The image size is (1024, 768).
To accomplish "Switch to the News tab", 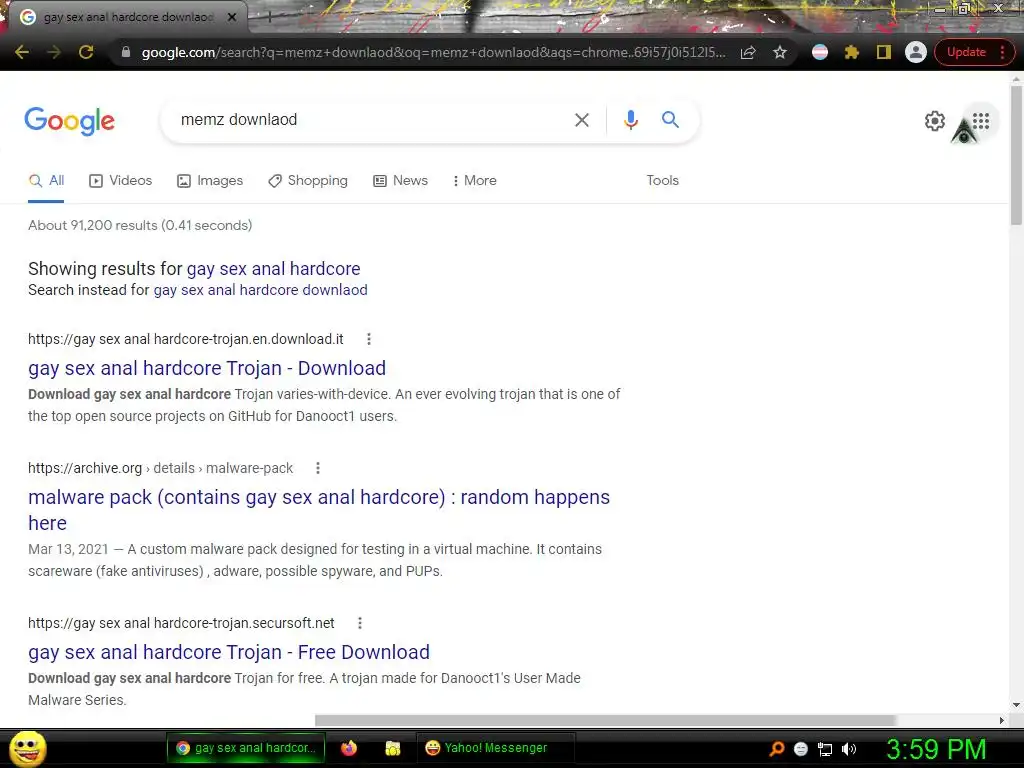I will [x=400, y=180].
